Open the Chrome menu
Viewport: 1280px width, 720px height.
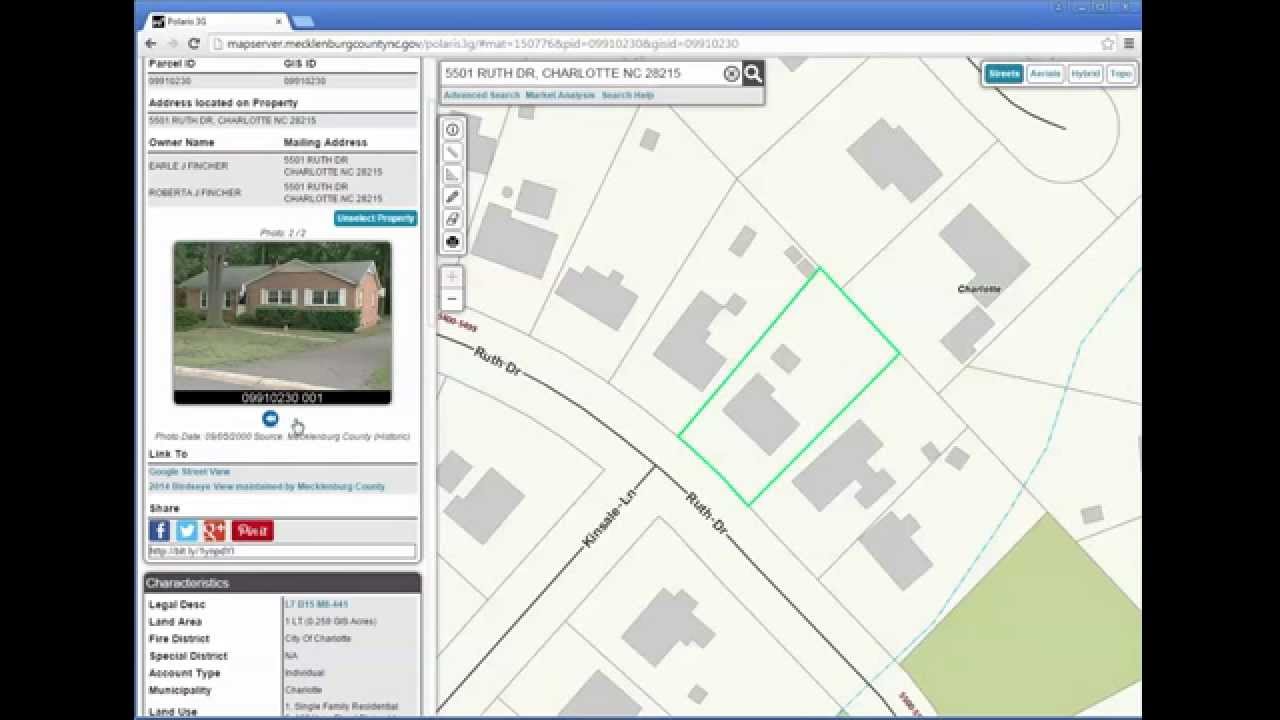(1129, 44)
